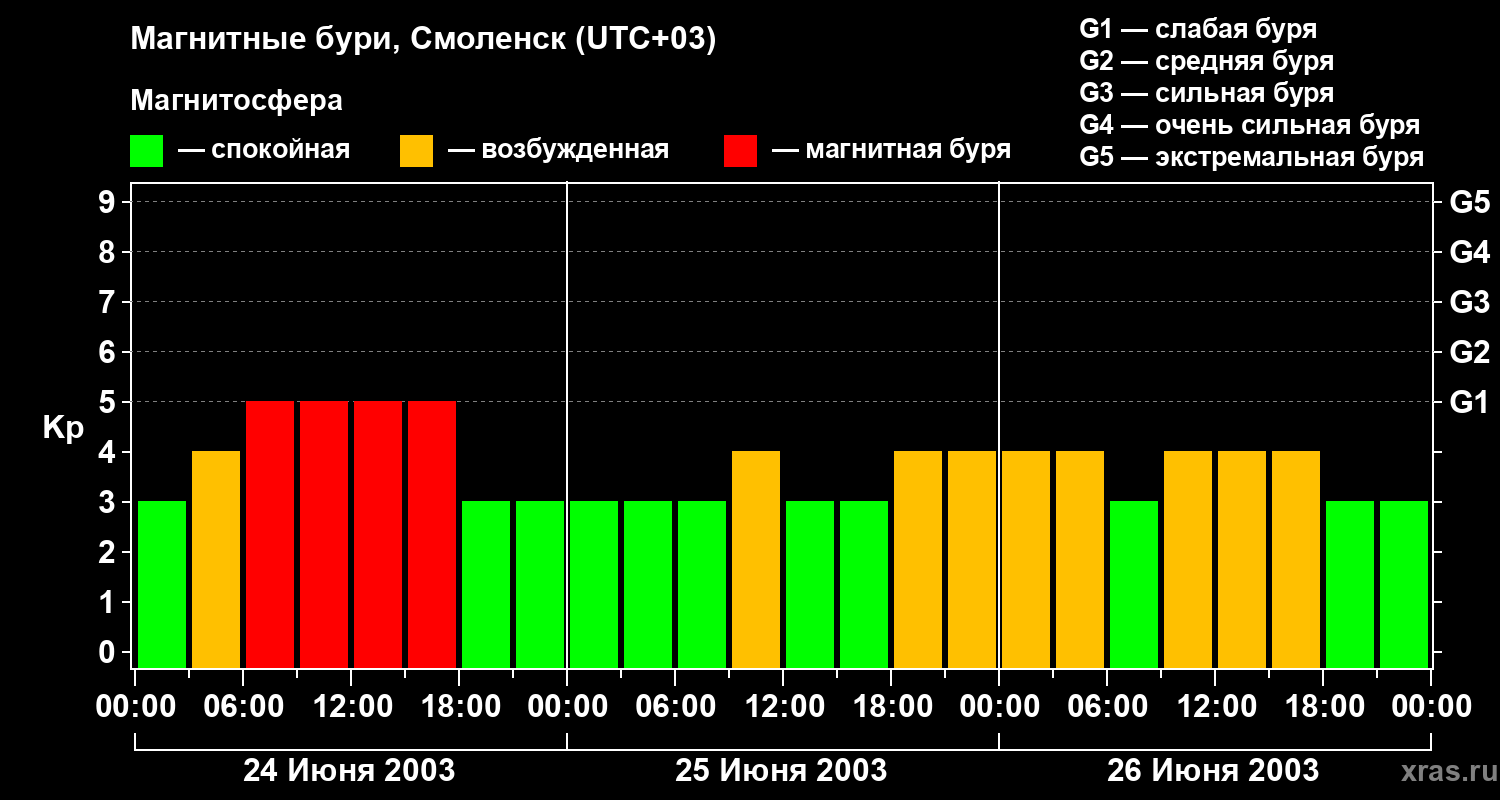Select the green bar for 26 June 21:00–00:00

click(1404, 584)
